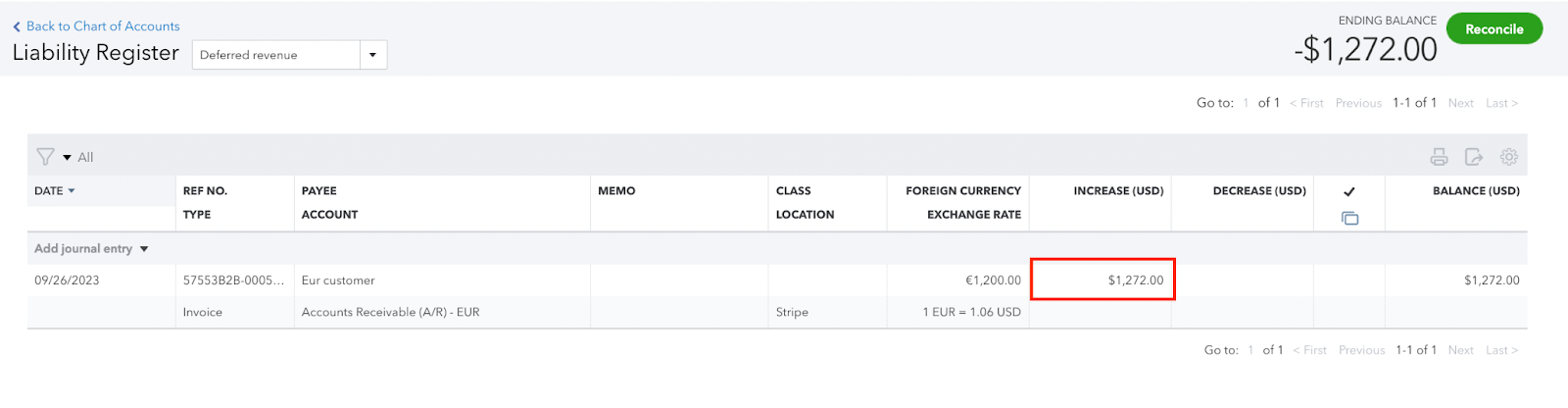Expand the All filter dropdown arrow
The width and height of the screenshot is (1568, 408).
click(x=67, y=157)
